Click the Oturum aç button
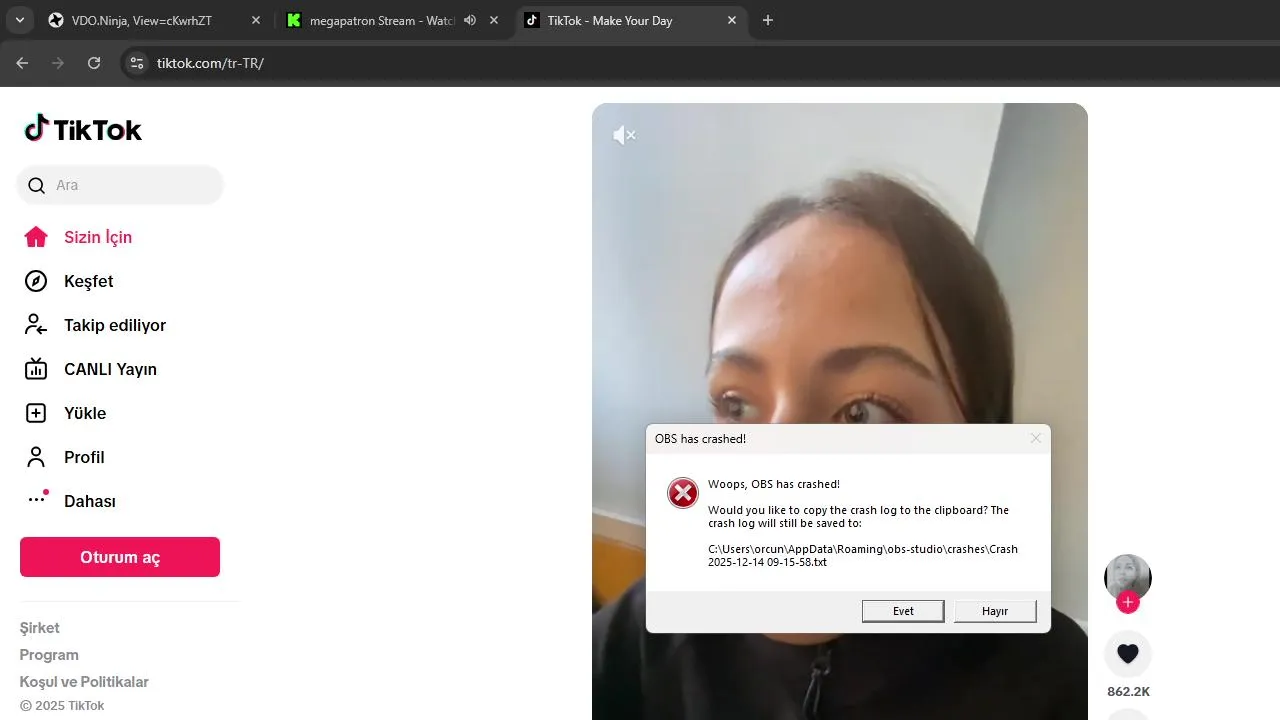Screen dimensions: 1280x720 click(x=120, y=557)
